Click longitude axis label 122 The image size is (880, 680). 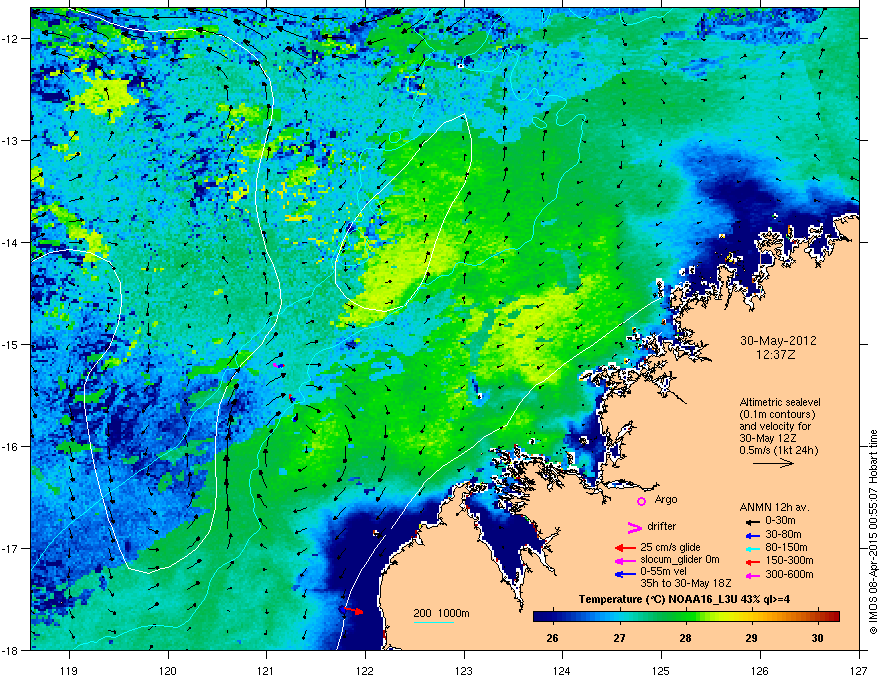365,670
